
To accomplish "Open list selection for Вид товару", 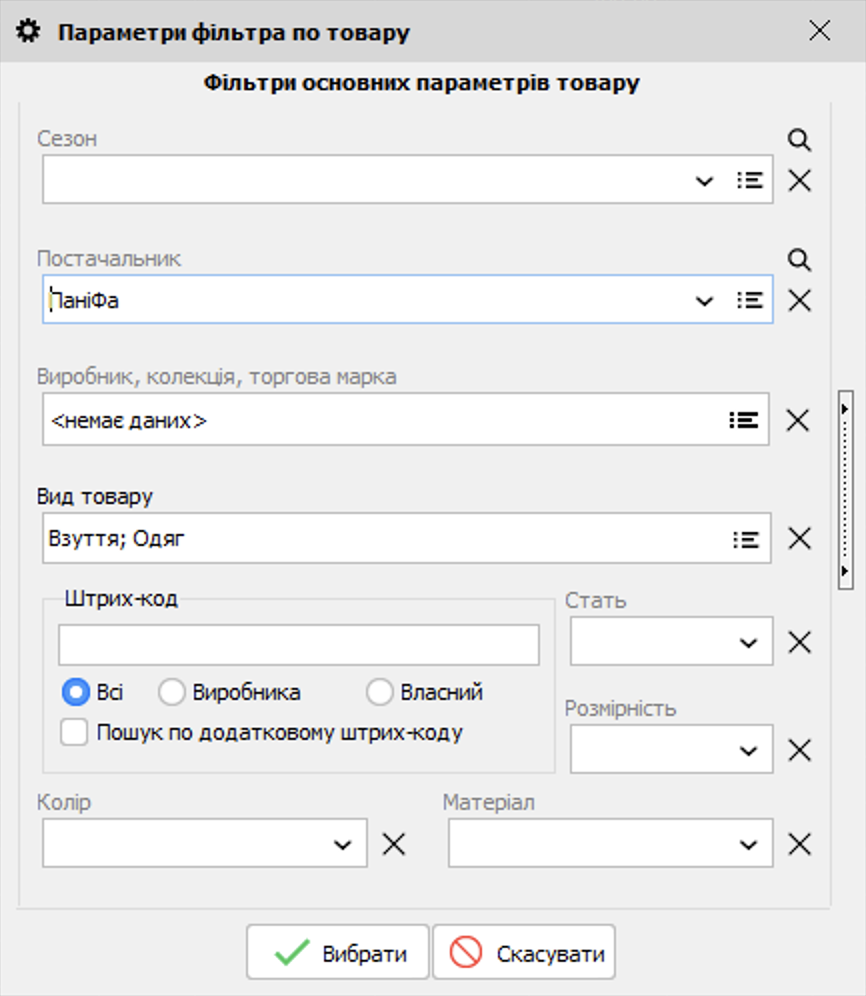I will [745, 538].
